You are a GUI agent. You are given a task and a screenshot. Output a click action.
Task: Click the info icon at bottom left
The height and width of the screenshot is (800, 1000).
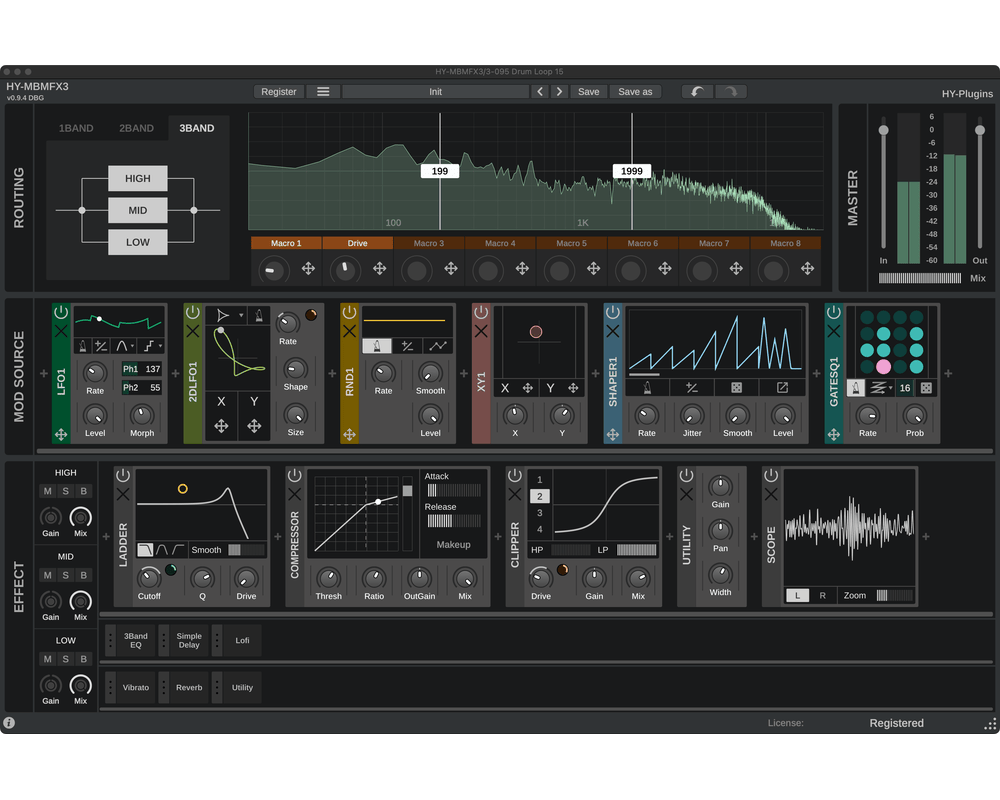pyautogui.click(x=9, y=723)
